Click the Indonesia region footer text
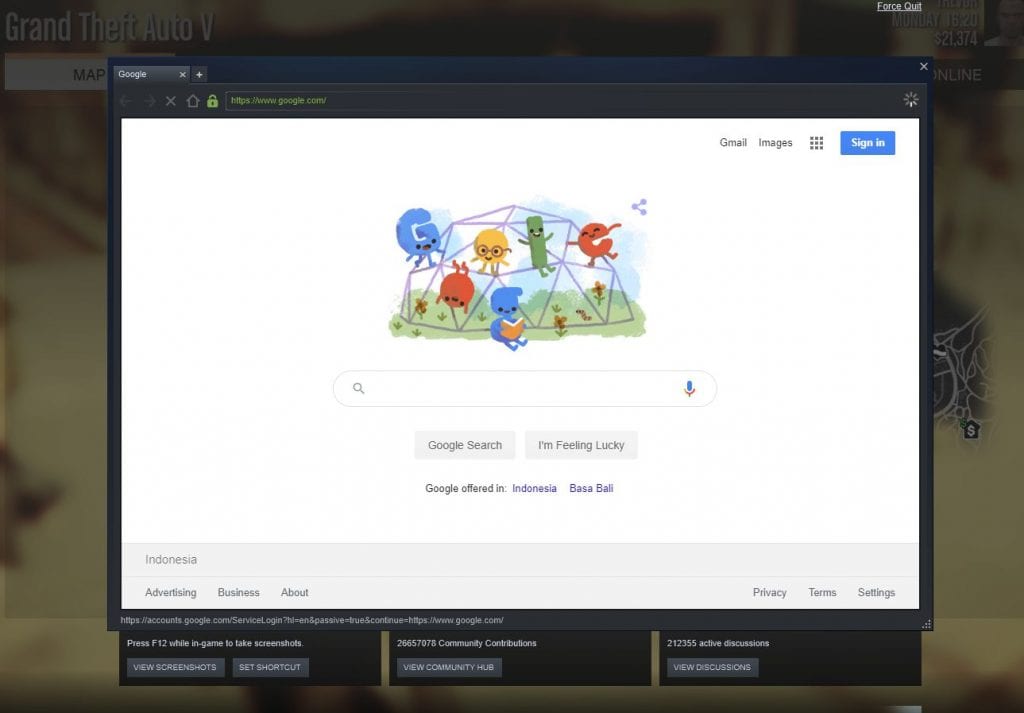1024x713 pixels. tap(171, 560)
